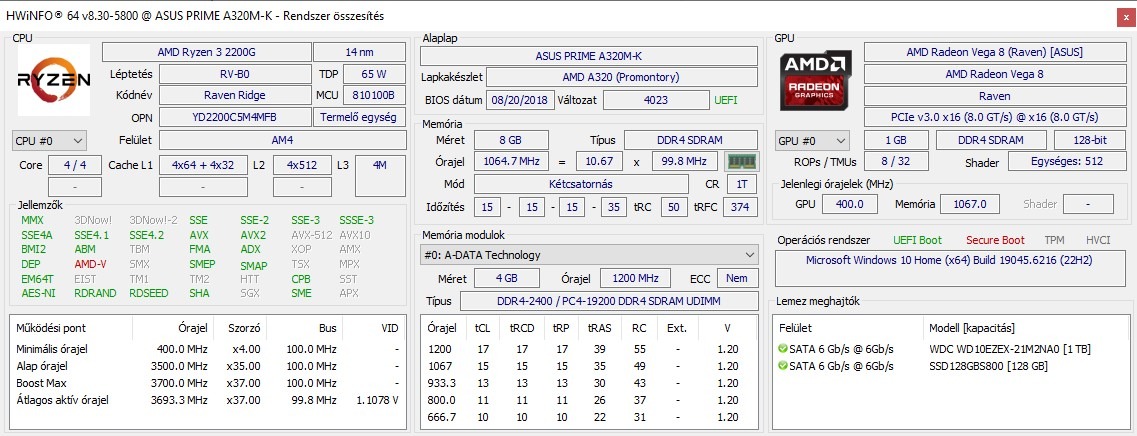The width and height of the screenshot is (1137, 436).
Task: Select the Alap órajel row
Action: coord(207,366)
